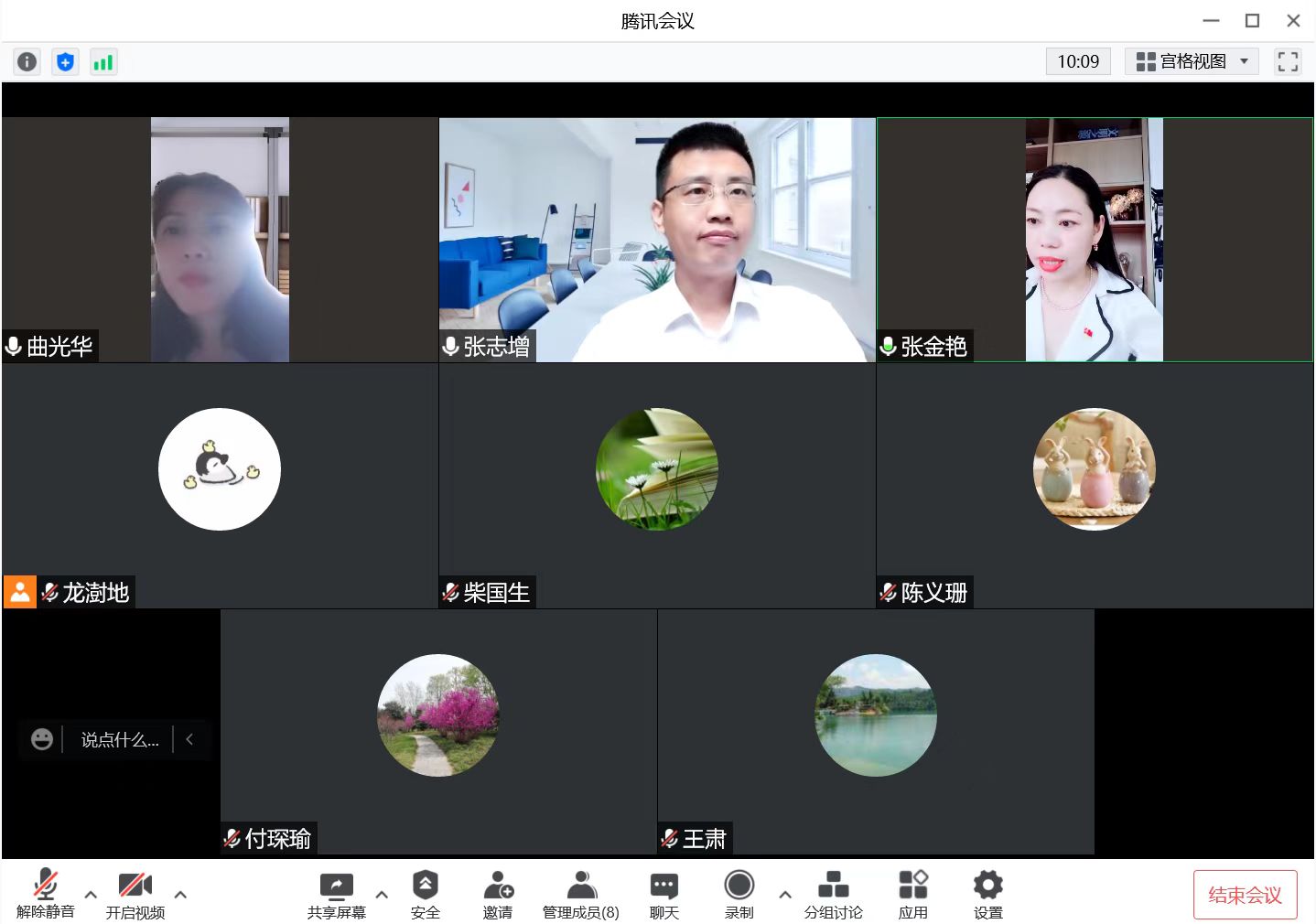Open the 应用 apps panel
This screenshot has width=1316, height=924.
(912, 895)
